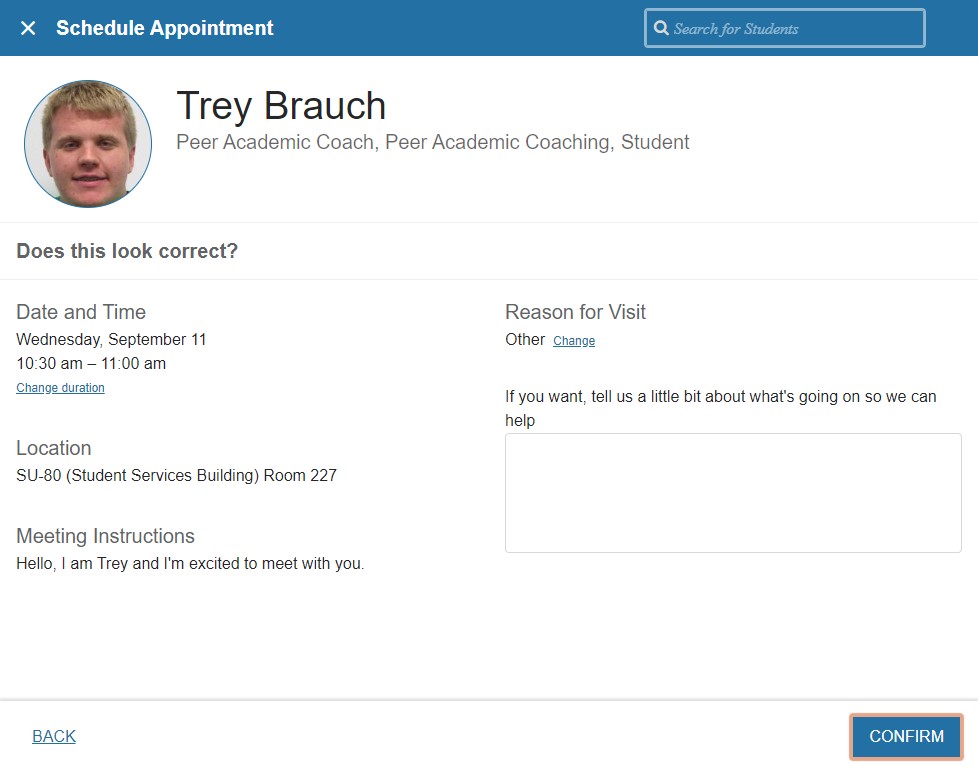
Task: Change the Reason for Visit
Action: click(574, 341)
